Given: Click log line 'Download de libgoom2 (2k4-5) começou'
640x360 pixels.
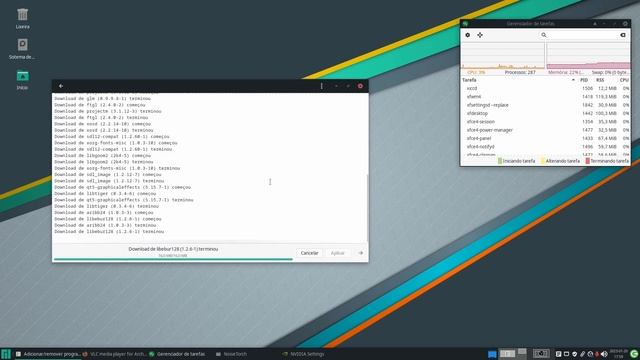Looking at the screenshot, I should point(102,156).
